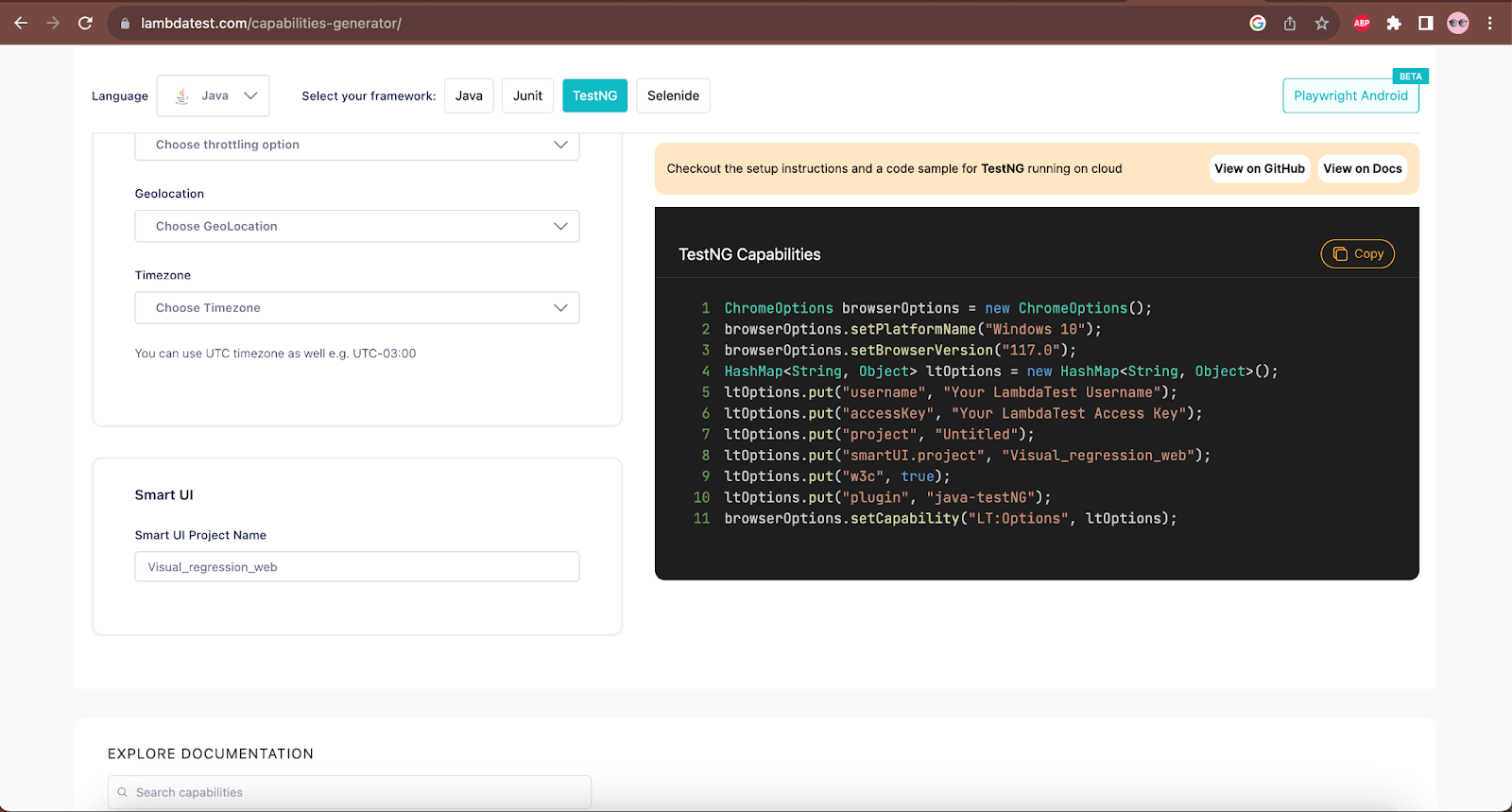Bookmark this page with the star icon

1322,23
